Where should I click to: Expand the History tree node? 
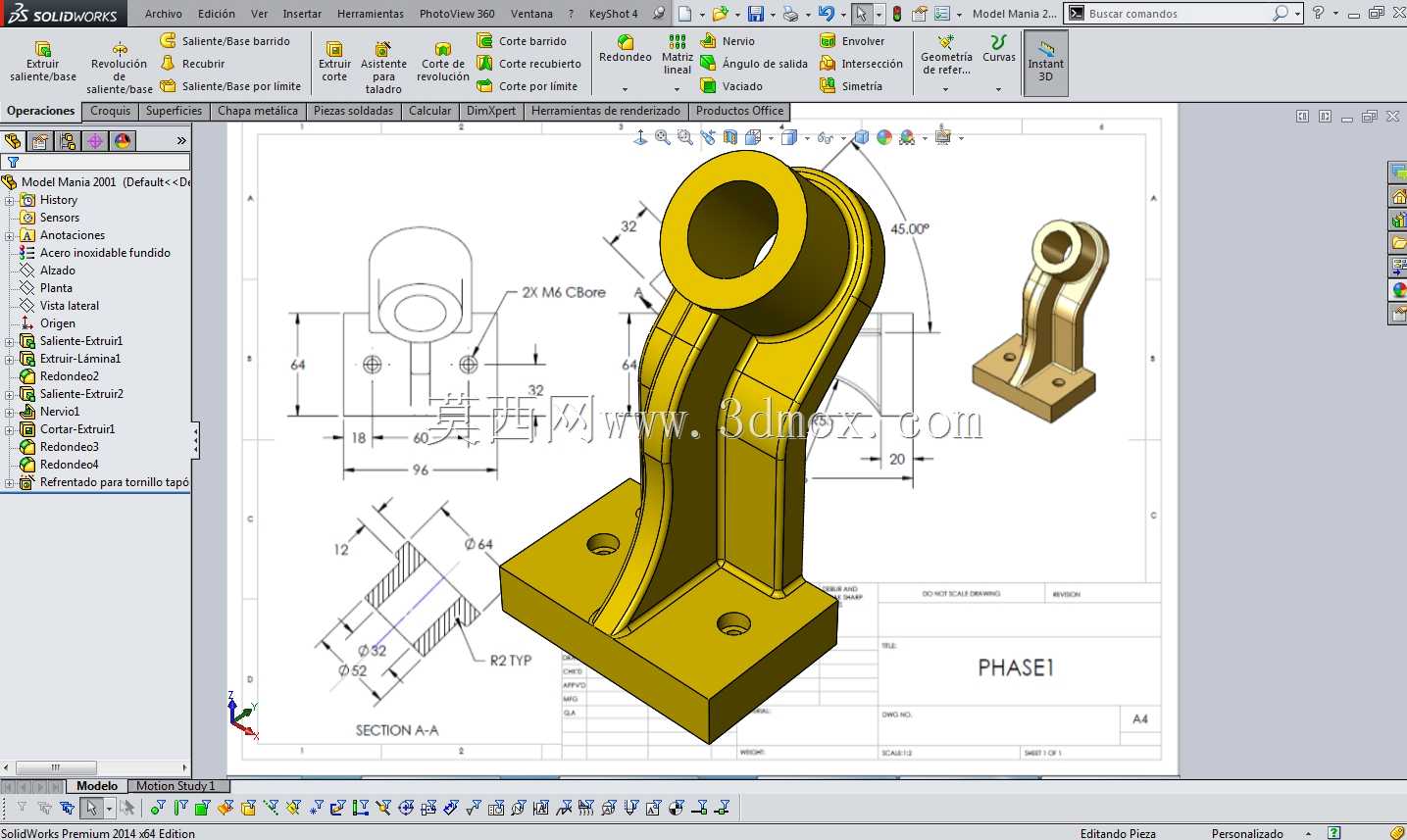pyautogui.click(x=10, y=200)
